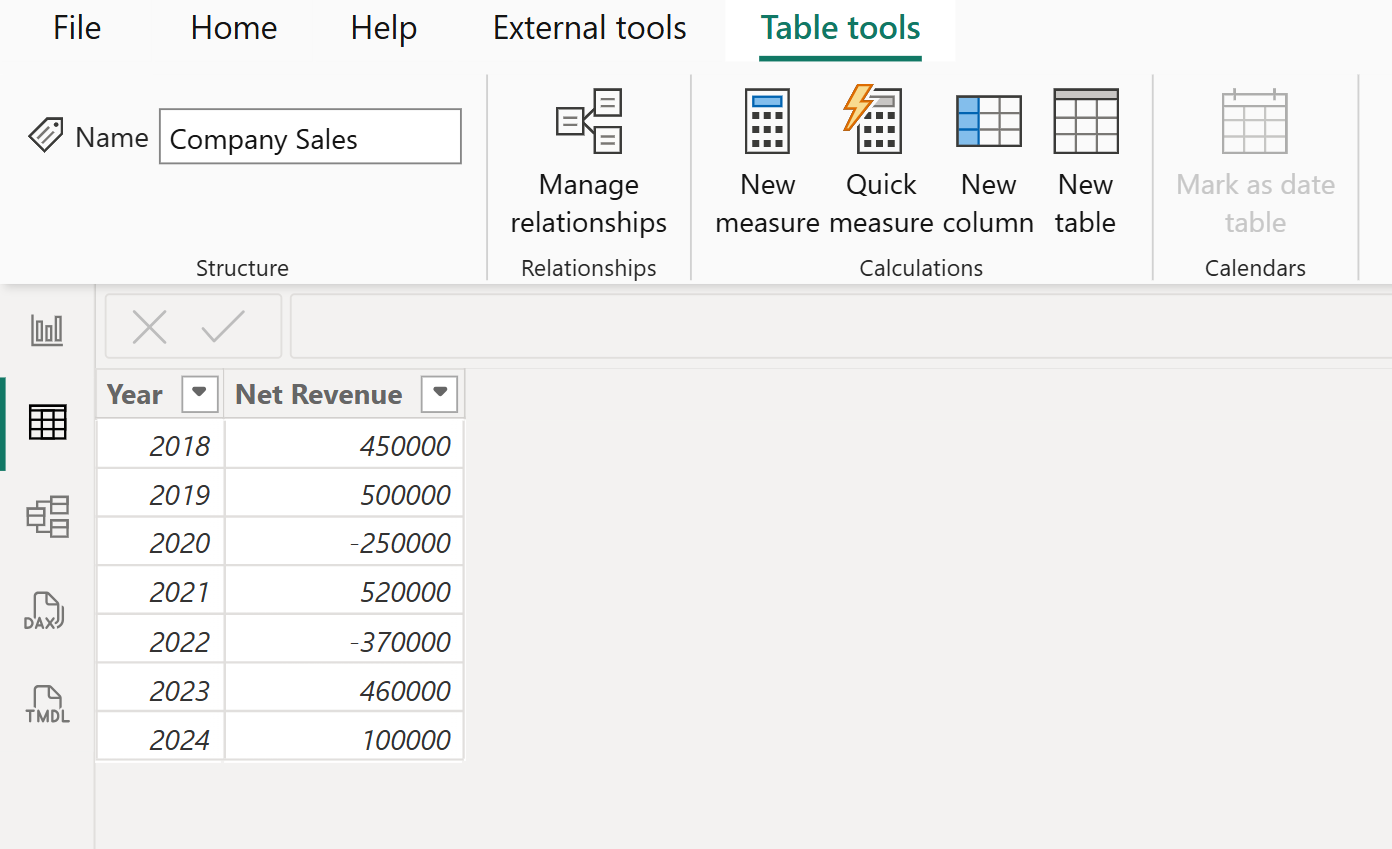Select the 2020 negative revenue cell
Image resolution: width=1392 pixels, height=849 pixels.
click(400, 542)
